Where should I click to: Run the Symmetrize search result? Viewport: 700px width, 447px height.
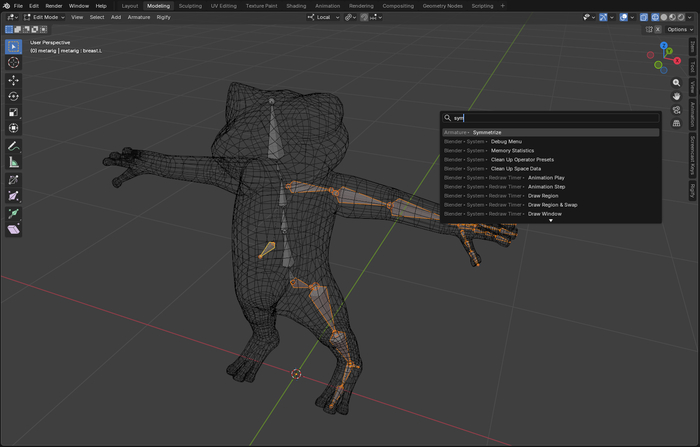tap(487, 132)
